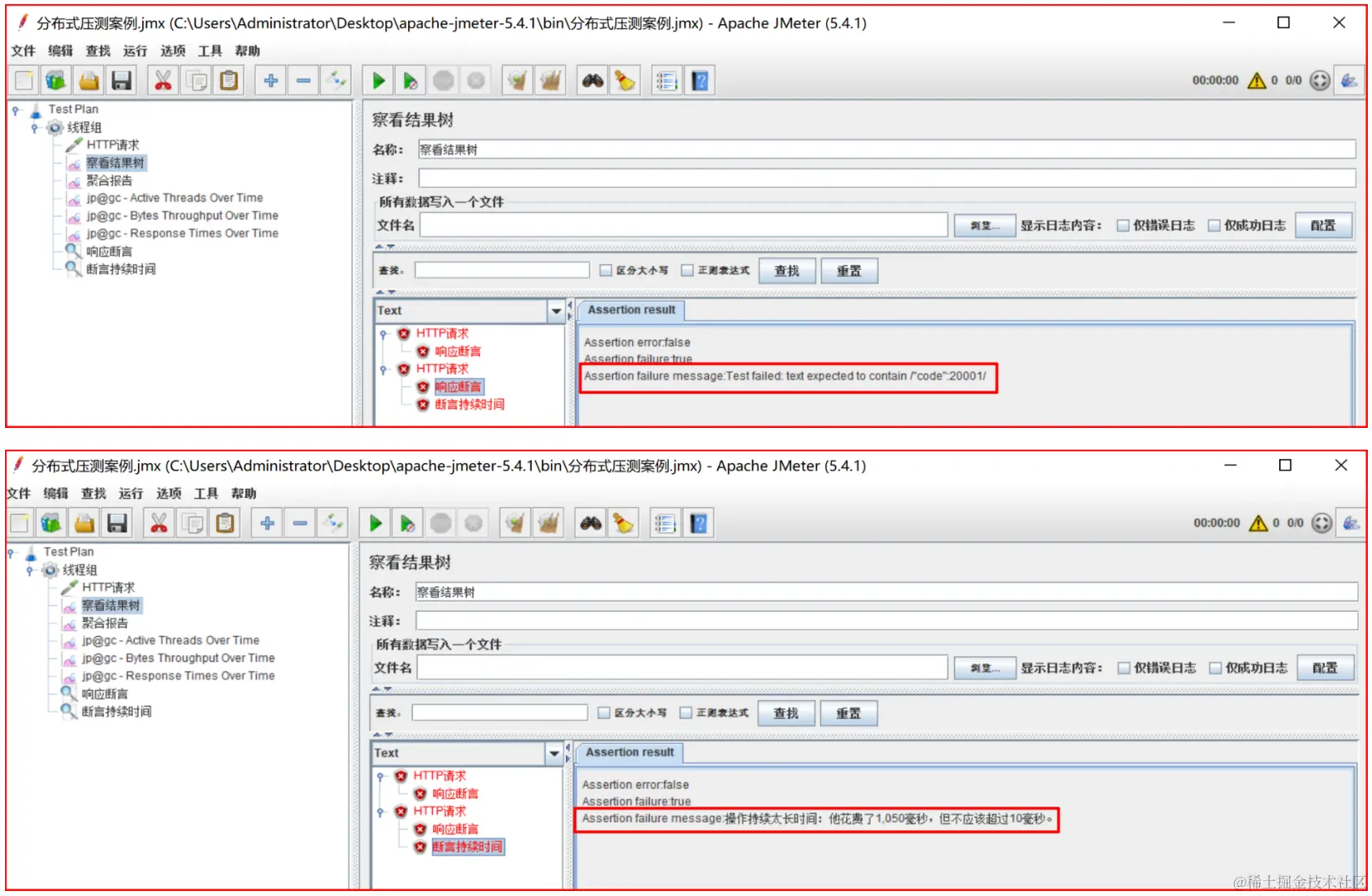1372x896 pixels.
Task: Click the Copy icon in top window toolbar
Action: tap(196, 80)
